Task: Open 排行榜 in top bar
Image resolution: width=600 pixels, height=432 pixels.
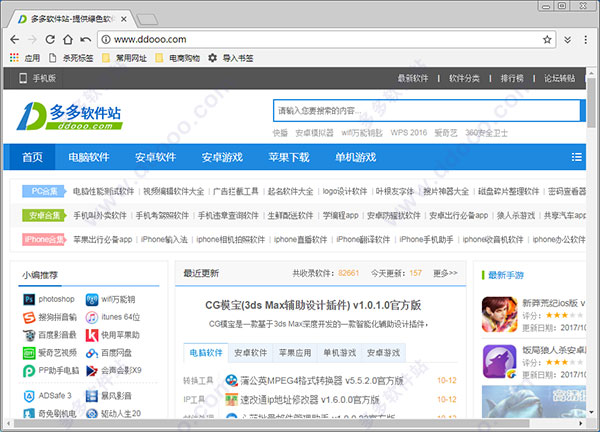Action: (512, 78)
